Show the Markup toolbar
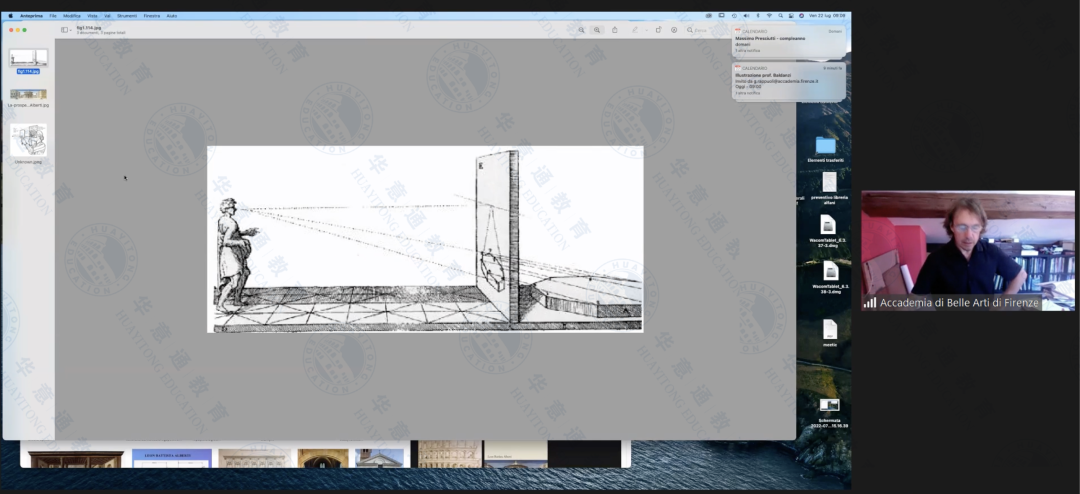Image resolution: width=1080 pixels, height=494 pixels. point(674,30)
